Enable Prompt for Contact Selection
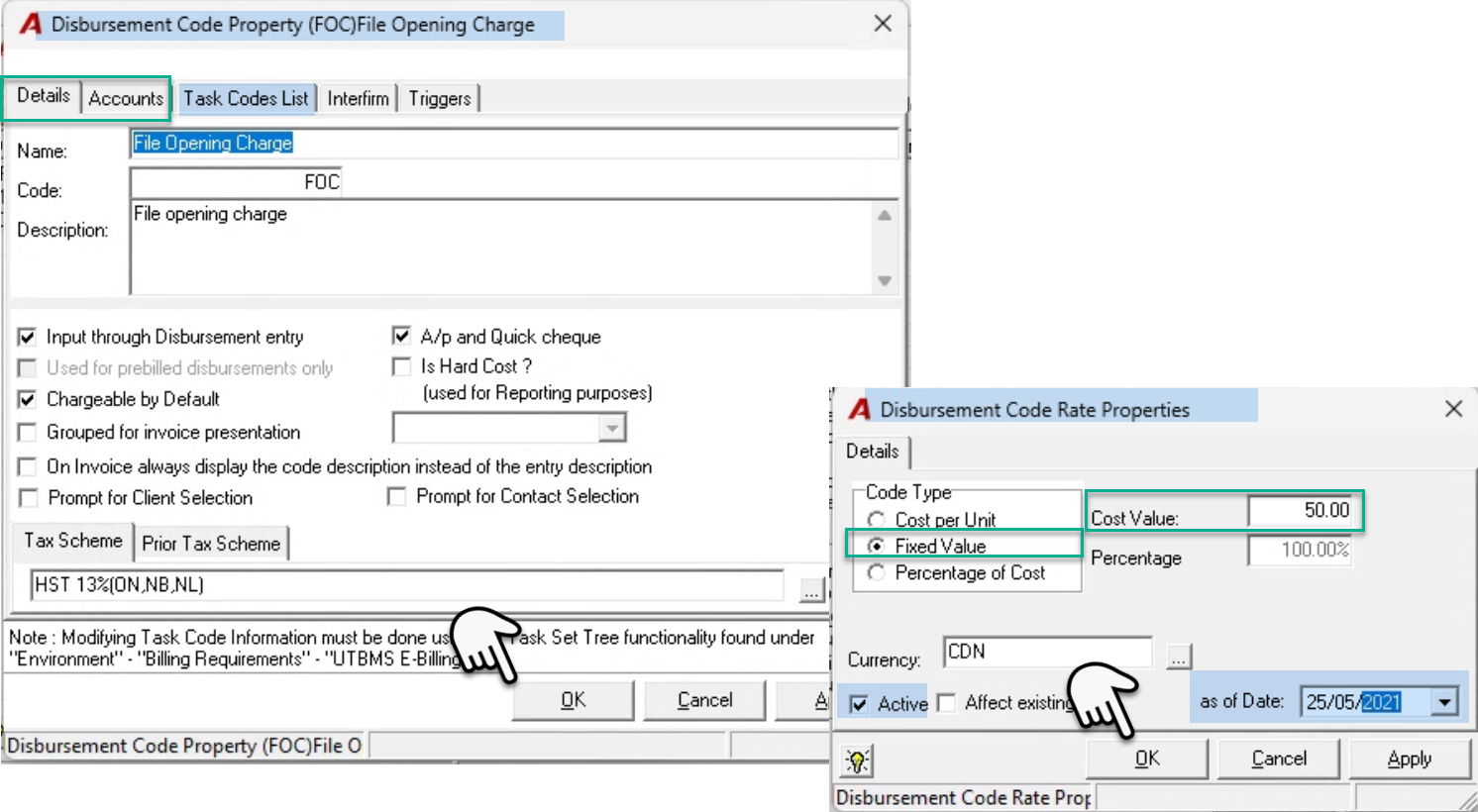 point(396,497)
